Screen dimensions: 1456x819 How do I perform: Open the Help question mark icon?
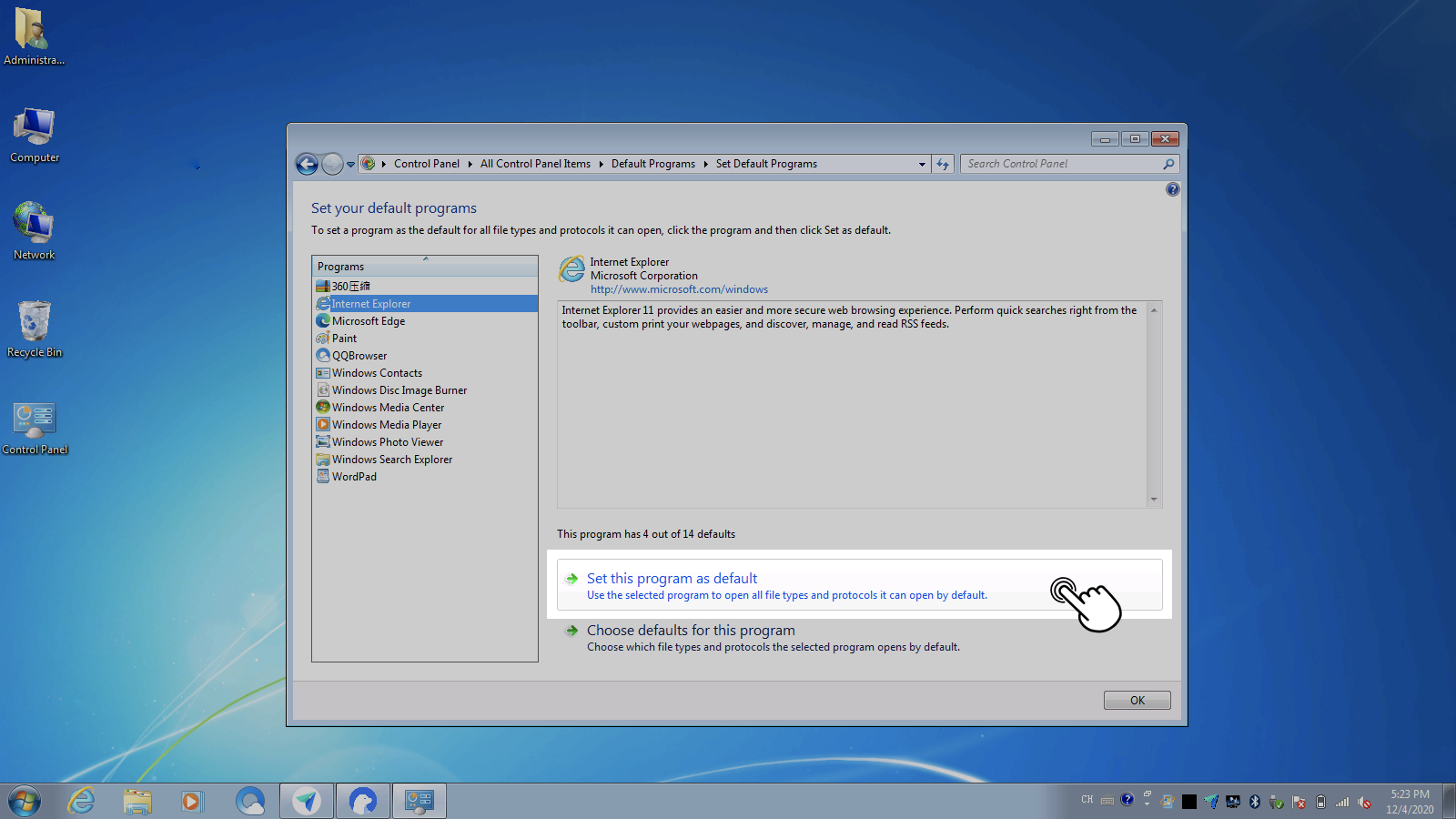[1172, 189]
